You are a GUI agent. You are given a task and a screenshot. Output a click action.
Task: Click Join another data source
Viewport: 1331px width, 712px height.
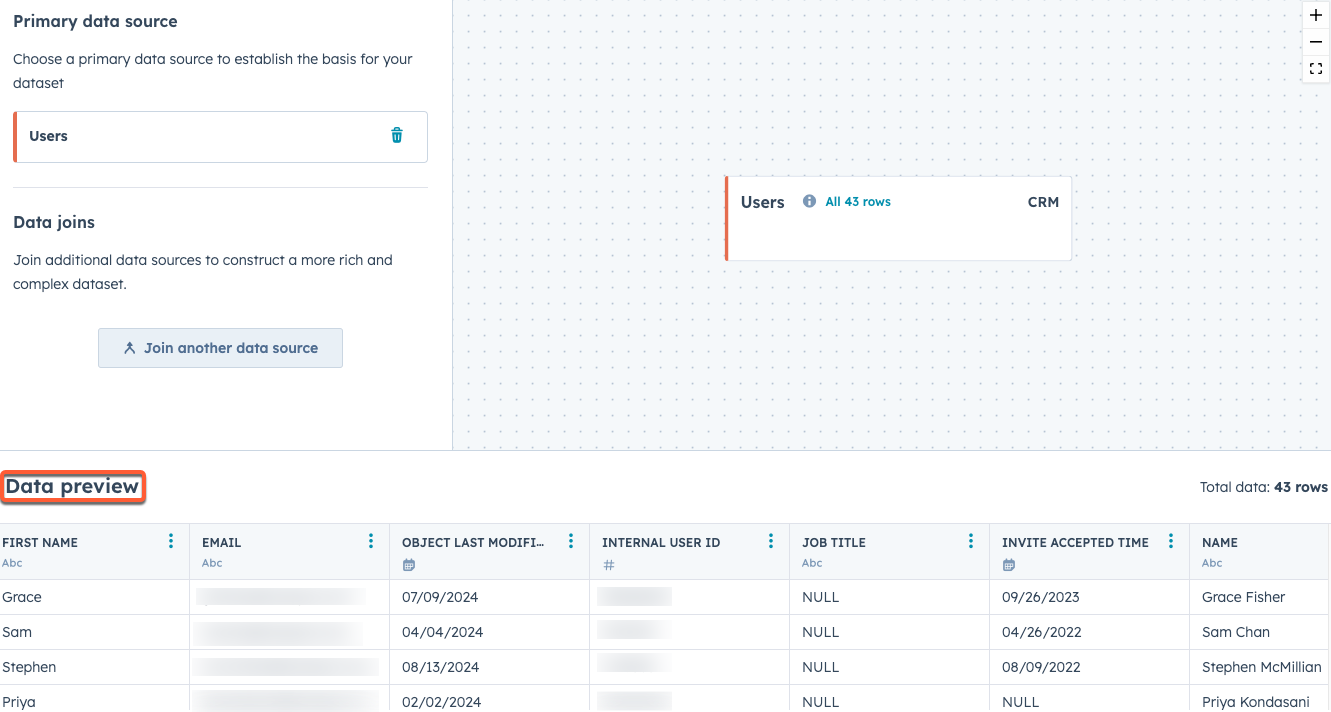219,348
